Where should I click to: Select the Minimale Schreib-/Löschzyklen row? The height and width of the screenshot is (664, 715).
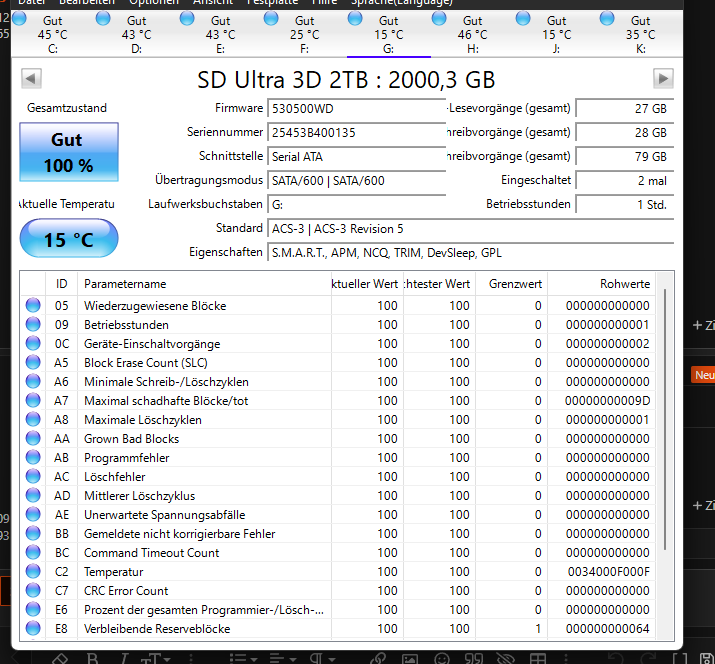337,381
